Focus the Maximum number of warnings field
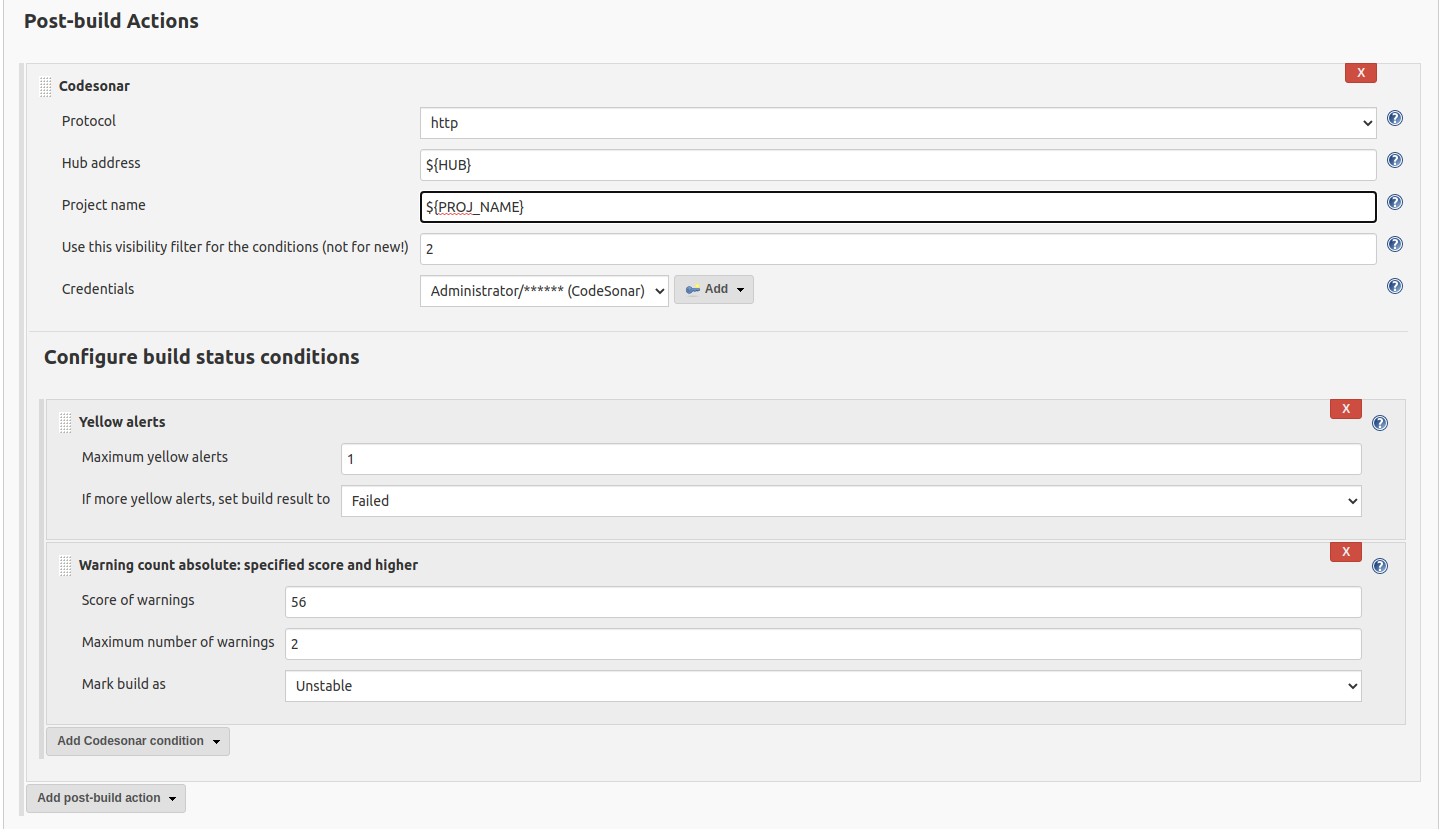Image resolution: width=1439 pixels, height=829 pixels. [x=823, y=644]
